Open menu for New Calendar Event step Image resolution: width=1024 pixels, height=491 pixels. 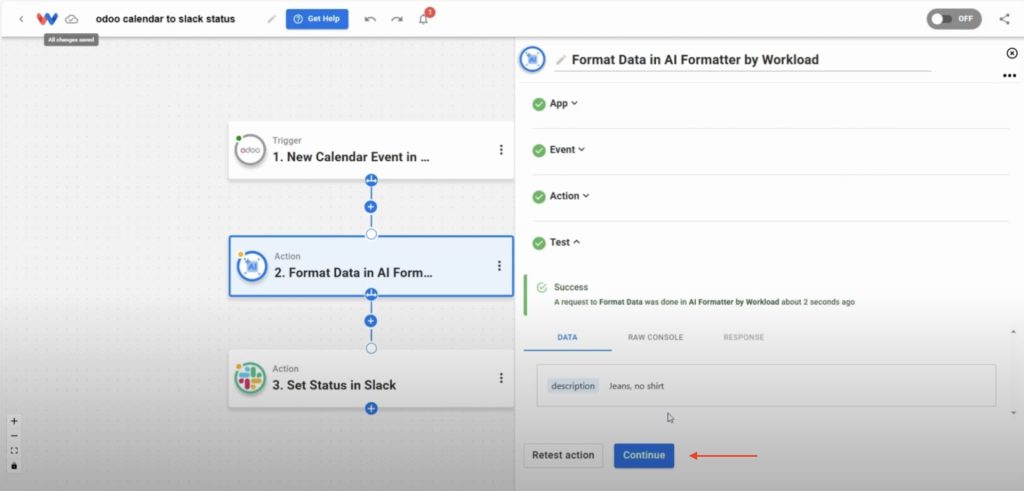click(501, 150)
